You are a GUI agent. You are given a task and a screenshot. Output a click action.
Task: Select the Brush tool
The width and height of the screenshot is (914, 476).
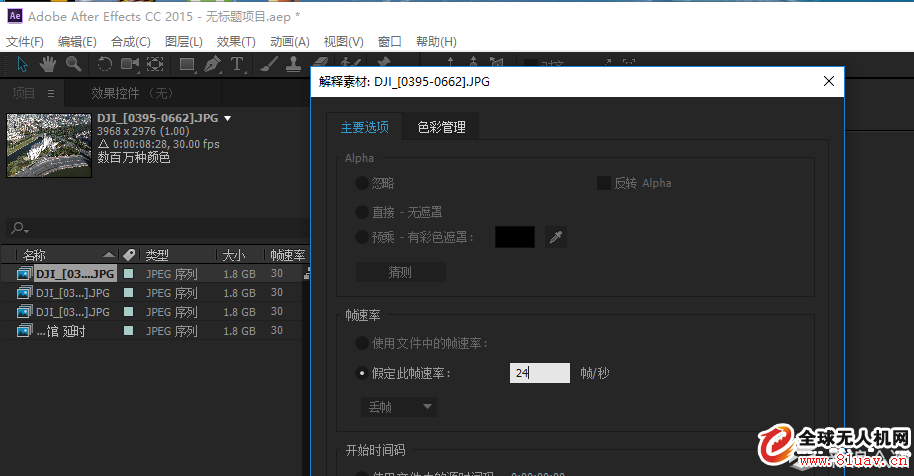[268, 64]
